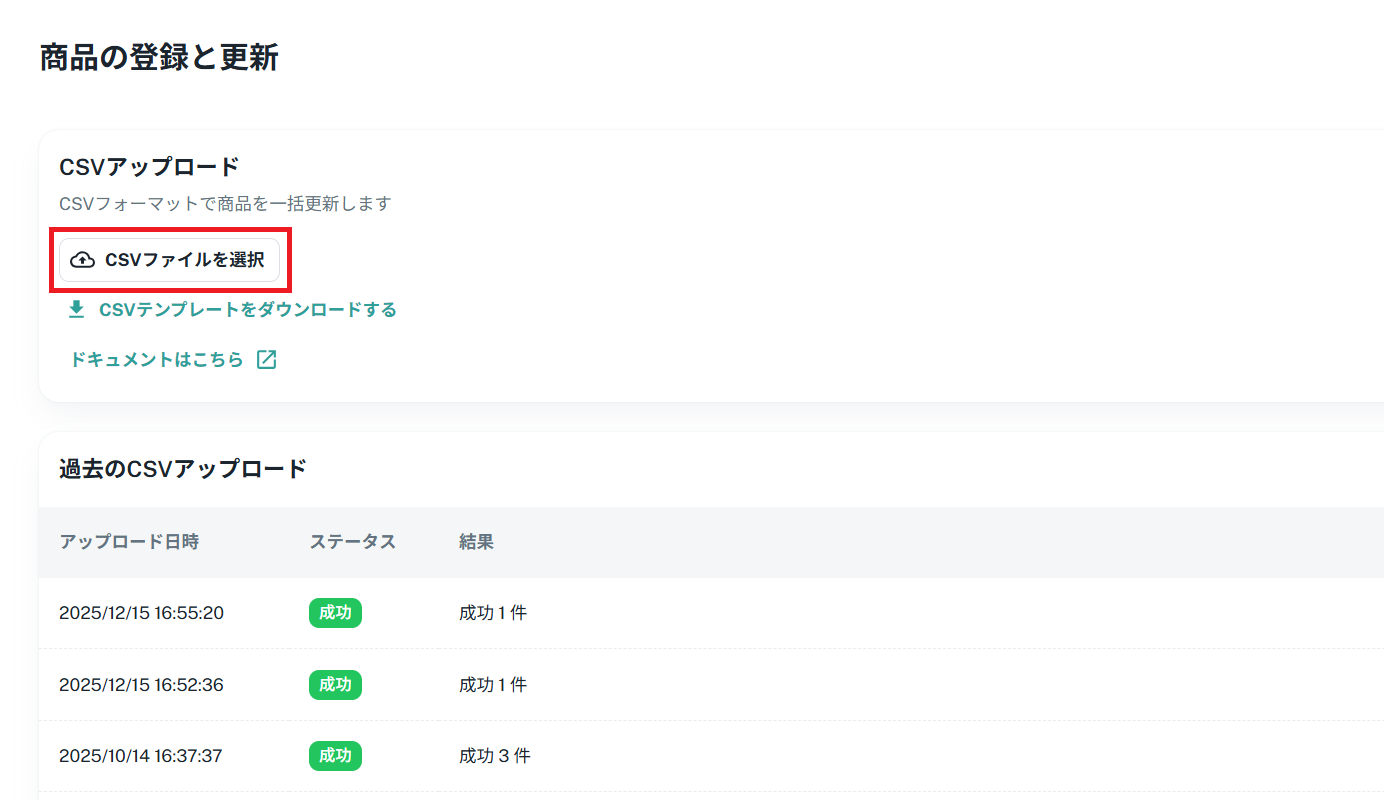This screenshot has width=1384, height=800.
Task: Click the 成功３件 result text
Action: 494,756
